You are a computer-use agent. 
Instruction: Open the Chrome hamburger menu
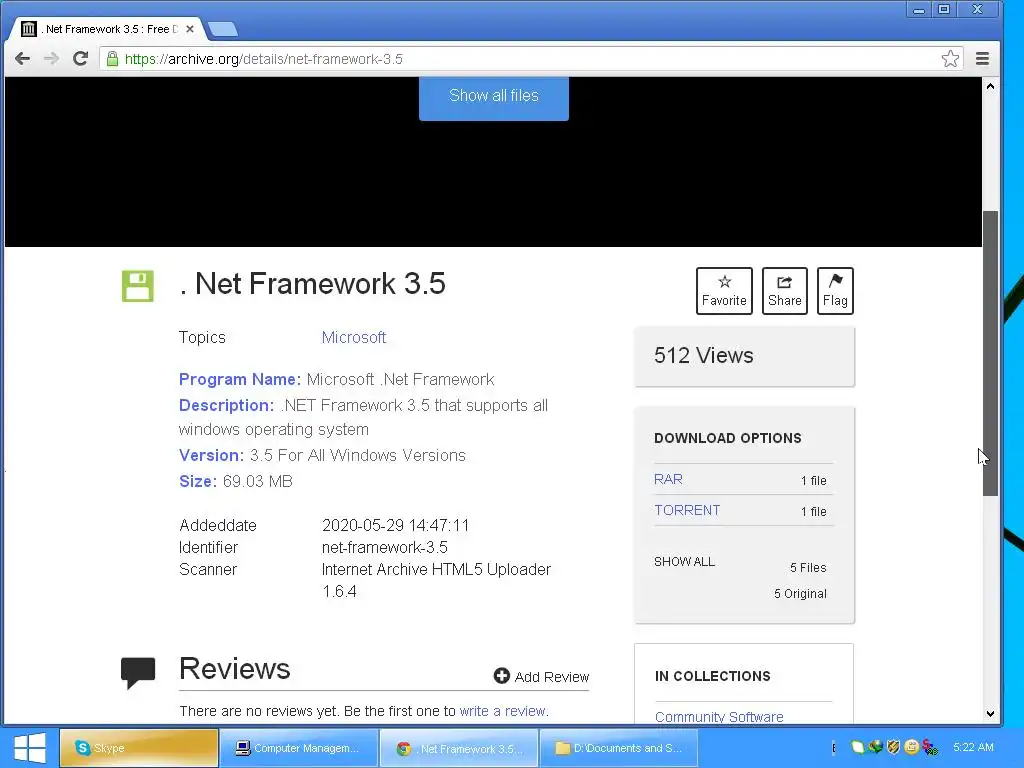pyautogui.click(x=982, y=59)
